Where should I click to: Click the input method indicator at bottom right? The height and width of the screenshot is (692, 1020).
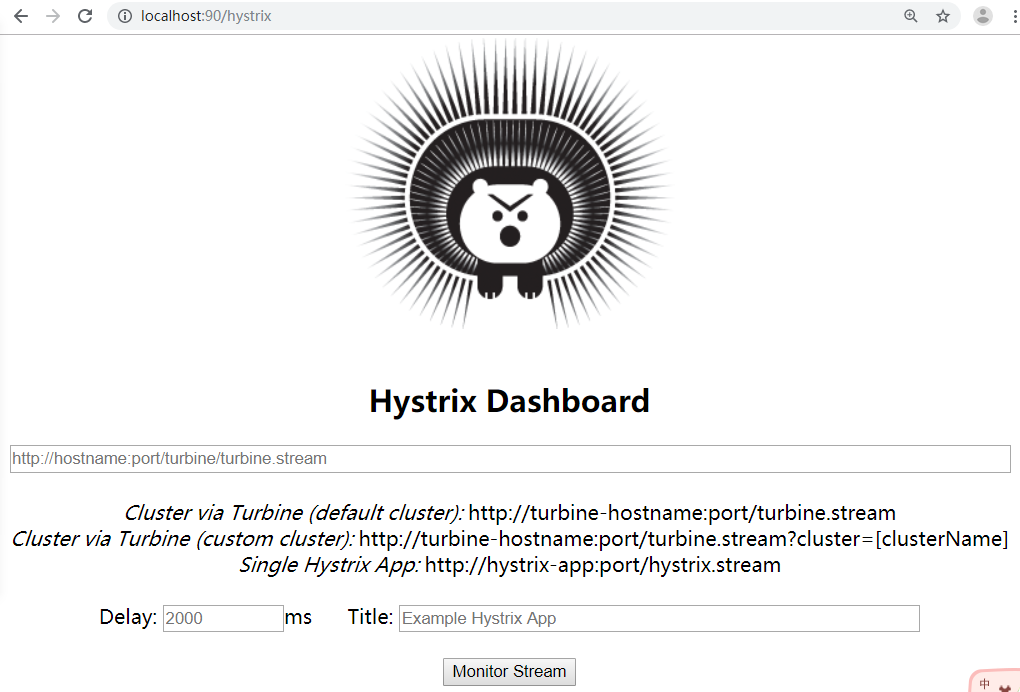click(x=995, y=682)
